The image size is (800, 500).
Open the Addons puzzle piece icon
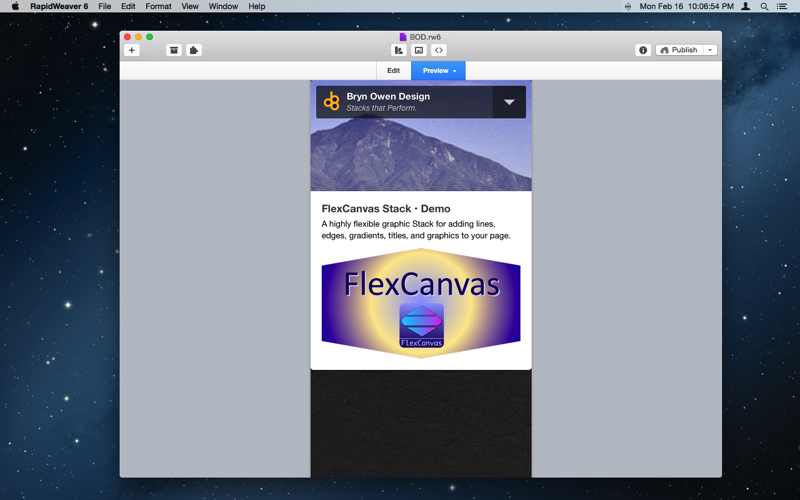coord(194,50)
